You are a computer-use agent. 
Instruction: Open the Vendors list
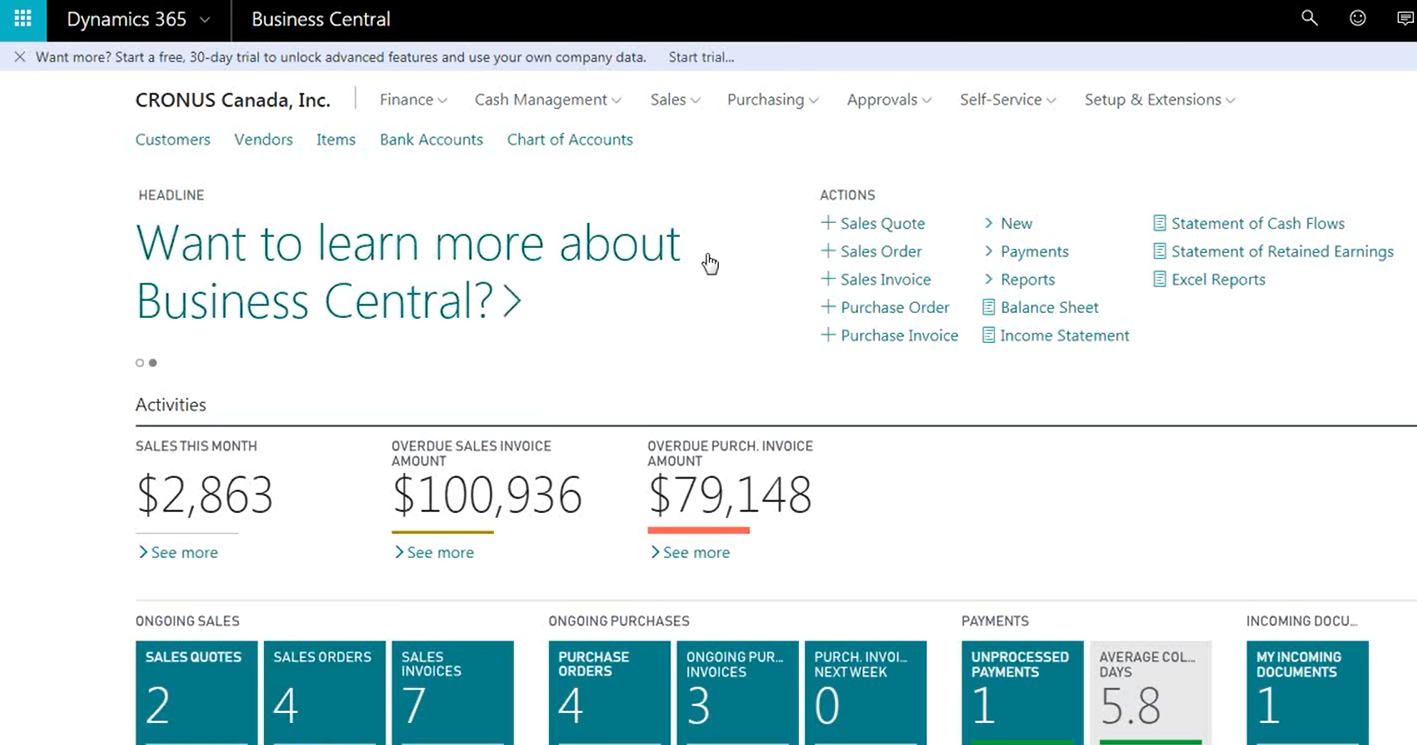(263, 139)
